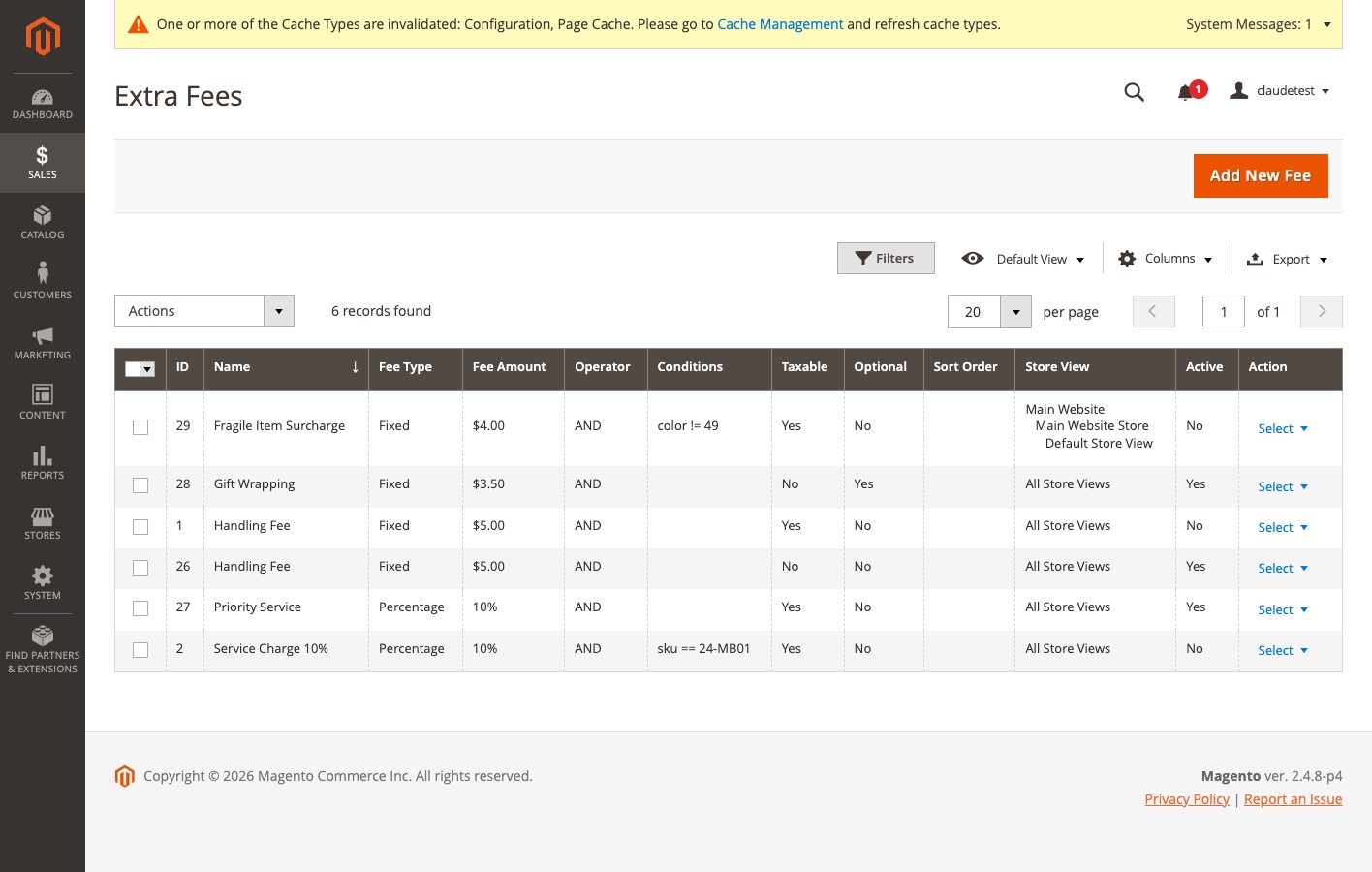Go to previous page arrow
Screen dimensions: 1372x872
tap(1153, 311)
